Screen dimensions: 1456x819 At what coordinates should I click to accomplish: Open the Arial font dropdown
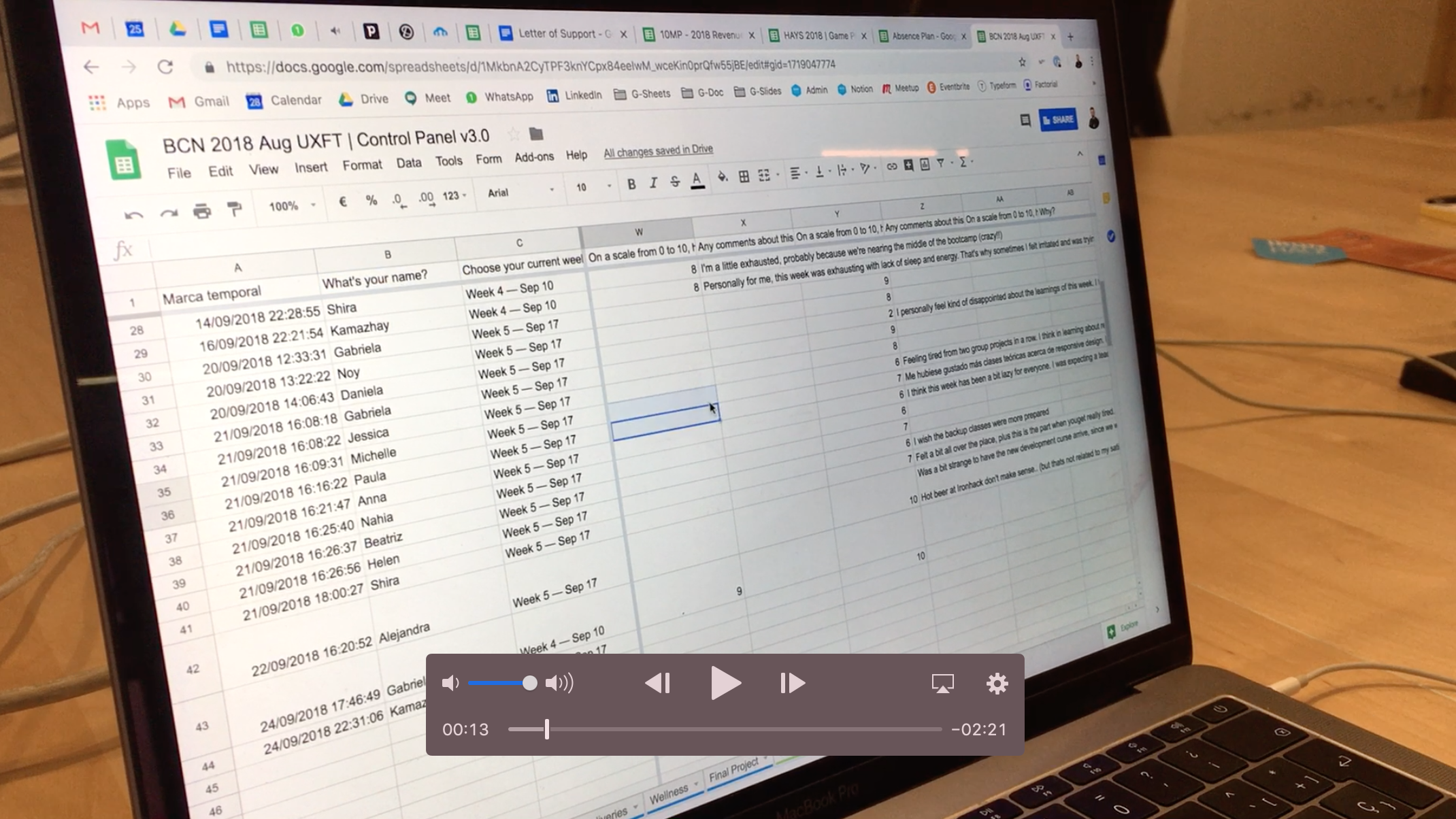520,192
